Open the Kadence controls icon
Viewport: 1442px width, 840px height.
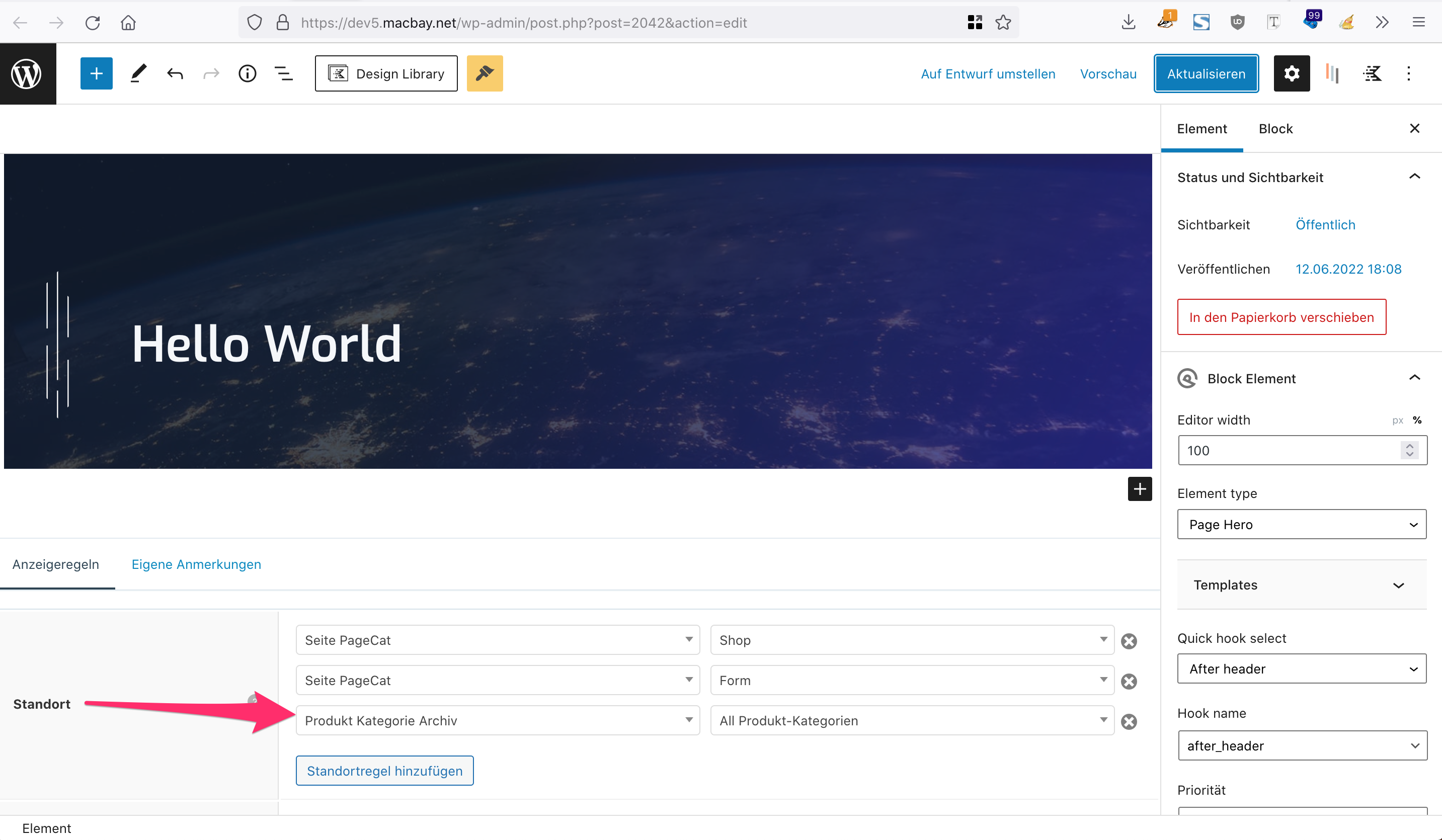tap(1372, 74)
